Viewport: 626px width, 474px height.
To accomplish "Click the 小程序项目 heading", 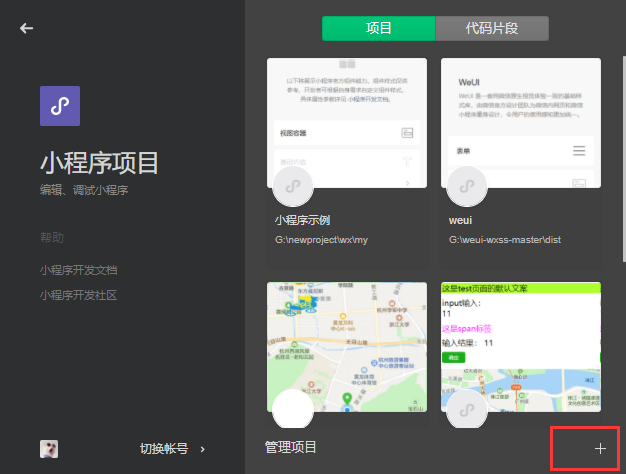I will (x=99, y=163).
